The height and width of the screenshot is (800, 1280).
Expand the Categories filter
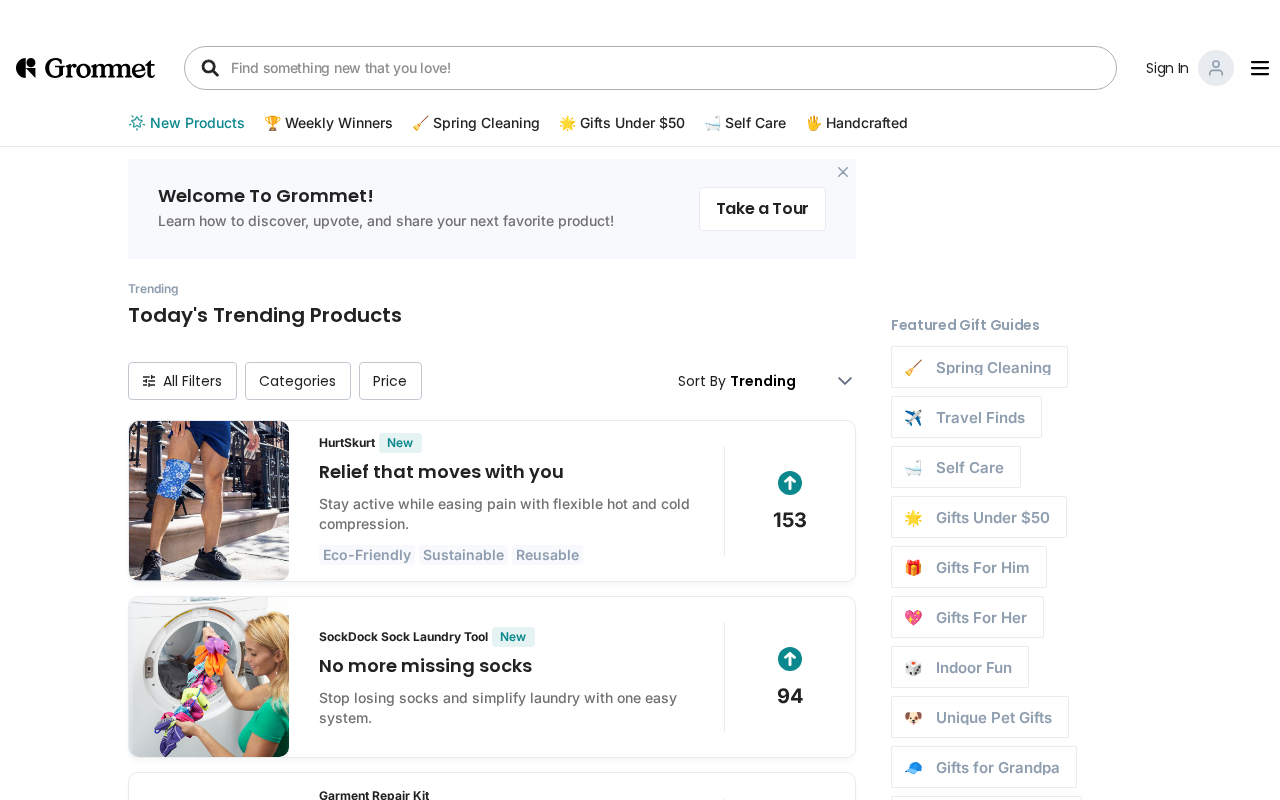point(297,381)
